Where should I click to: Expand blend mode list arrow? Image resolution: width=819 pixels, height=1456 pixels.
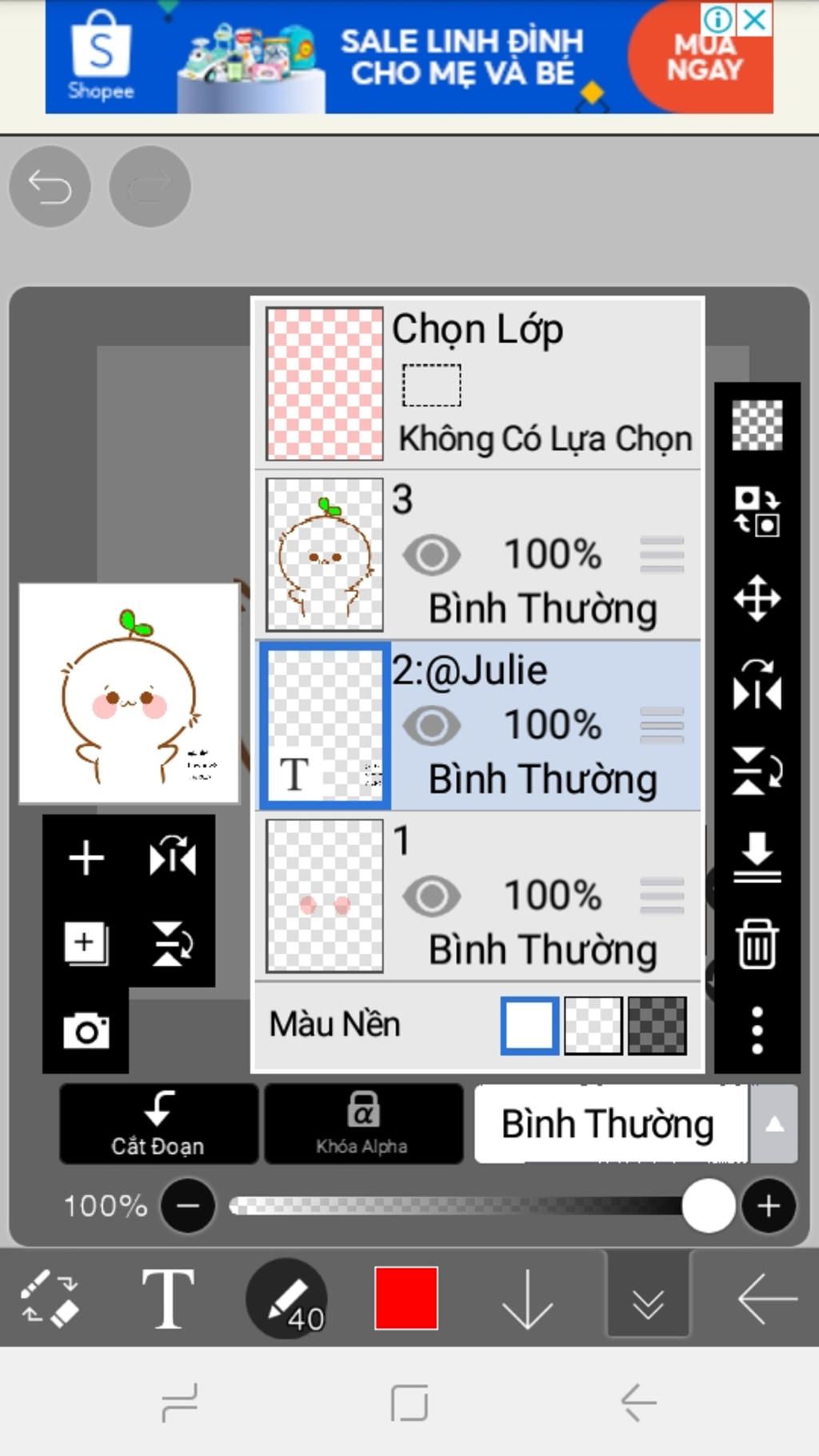click(x=773, y=1124)
